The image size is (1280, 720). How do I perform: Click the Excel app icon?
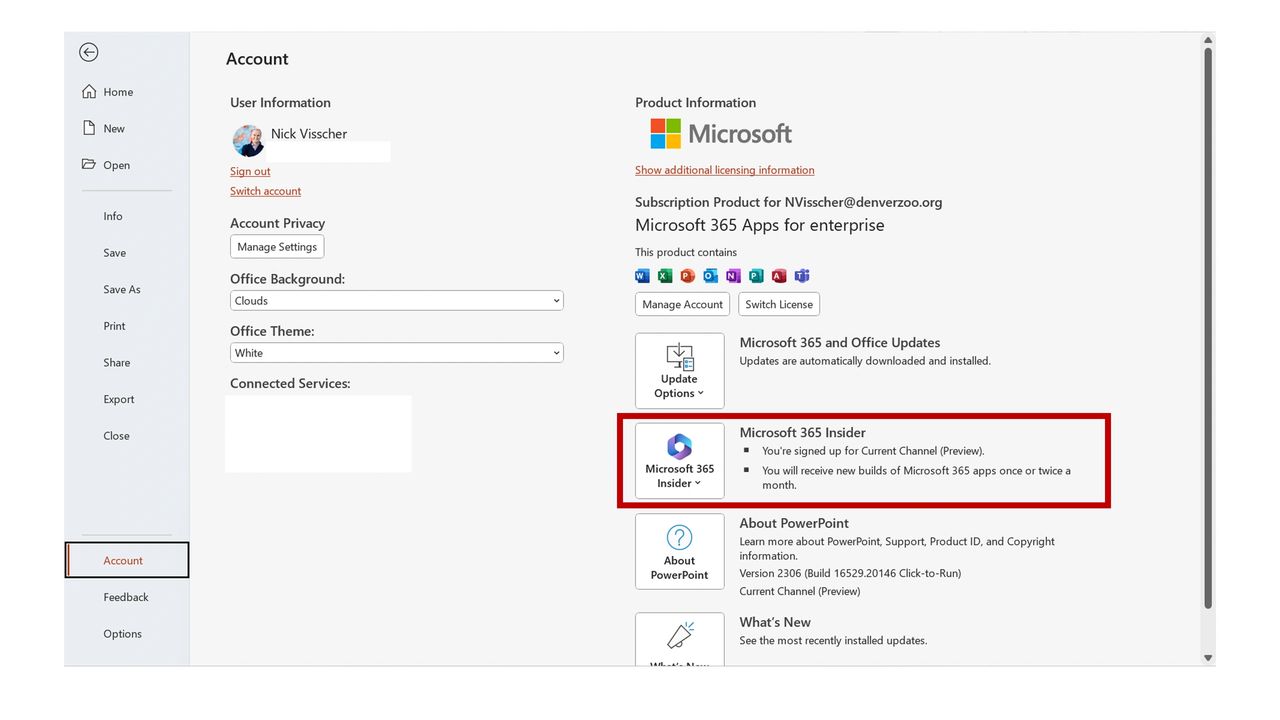(665, 276)
